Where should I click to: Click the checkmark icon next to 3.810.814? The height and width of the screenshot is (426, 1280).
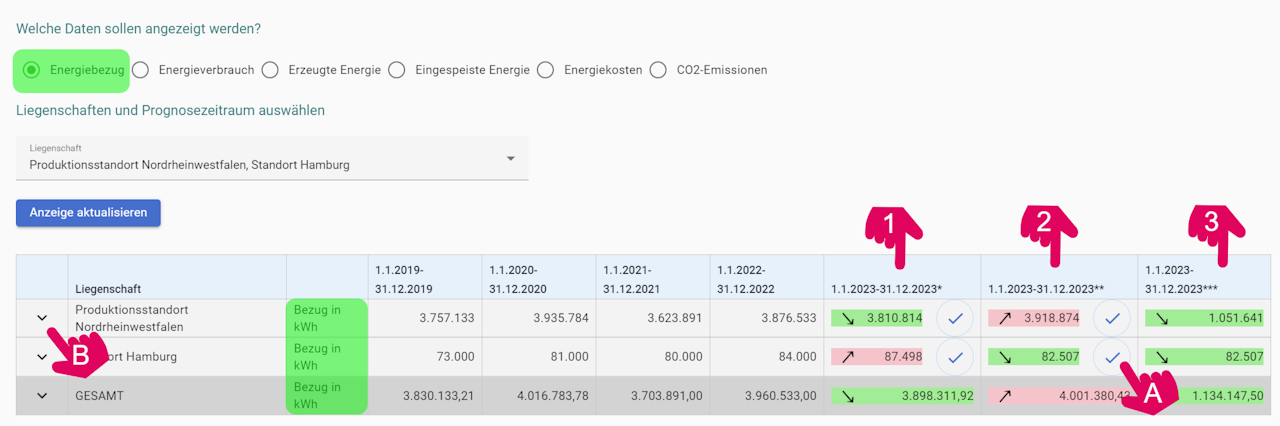954,319
